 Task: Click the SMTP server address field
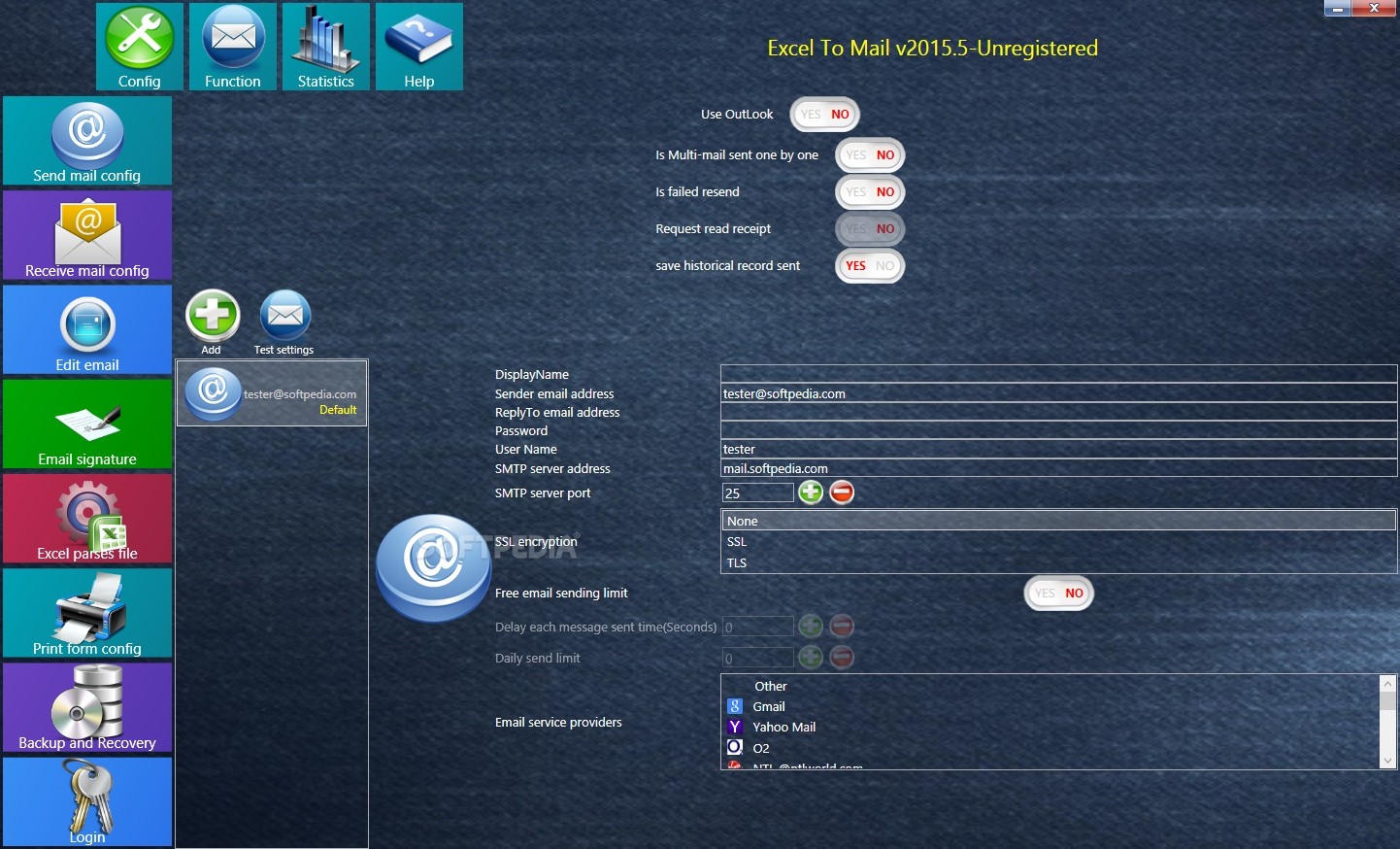pyautogui.click(x=1058, y=468)
